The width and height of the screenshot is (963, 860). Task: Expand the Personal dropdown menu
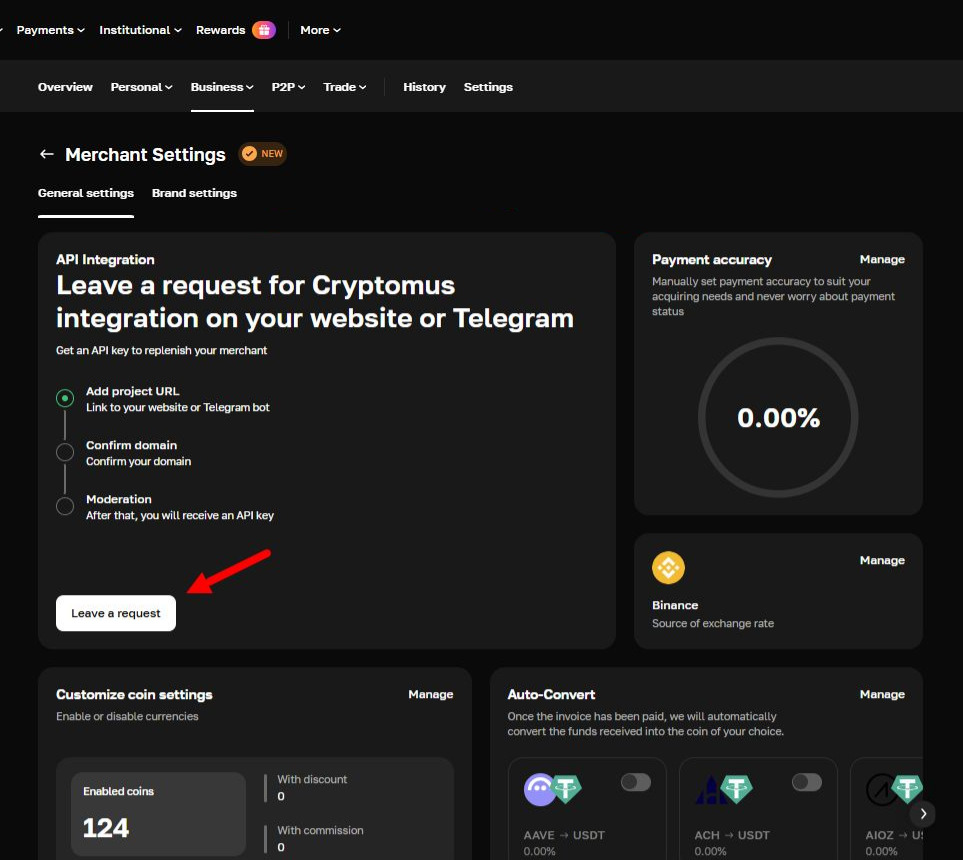(141, 87)
